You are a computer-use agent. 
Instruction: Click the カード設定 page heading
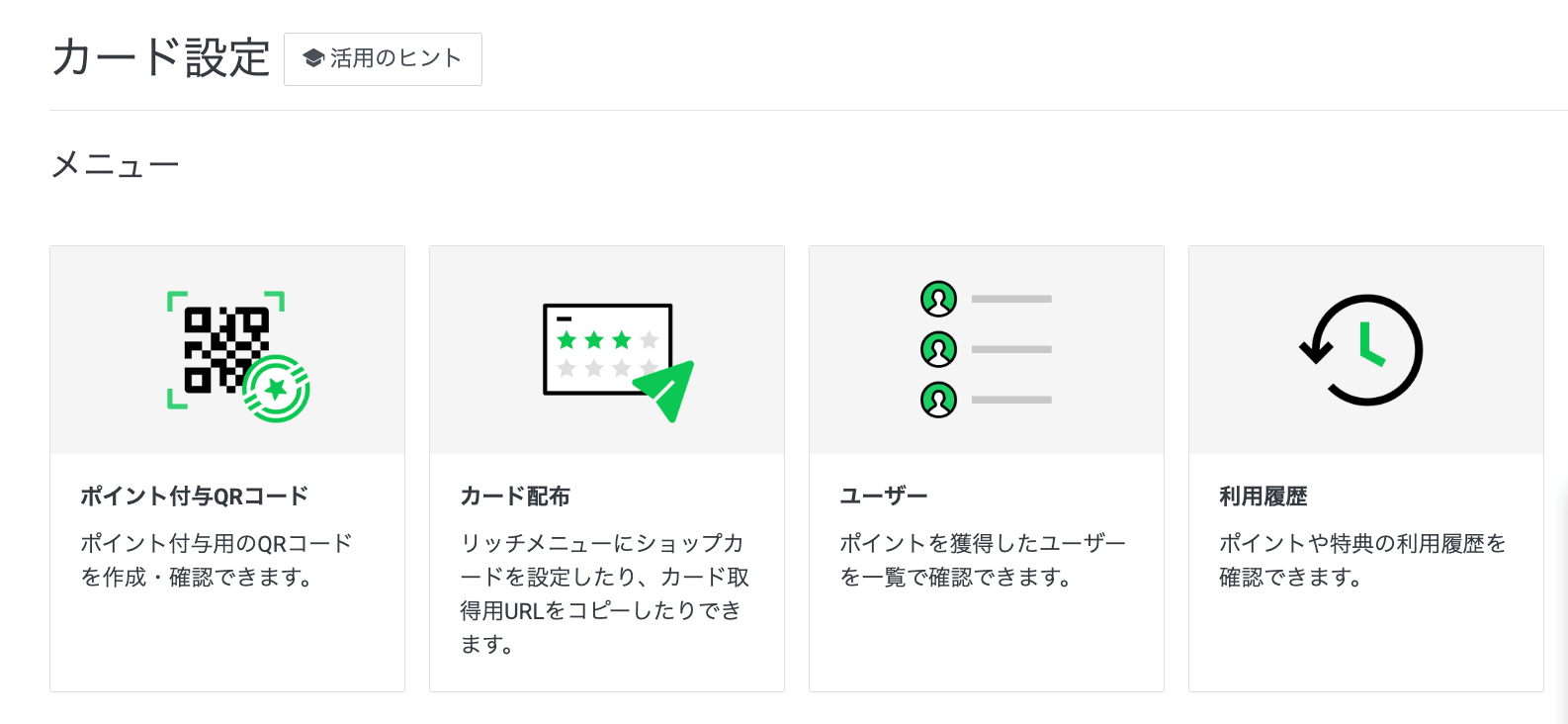(x=161, y=57)
